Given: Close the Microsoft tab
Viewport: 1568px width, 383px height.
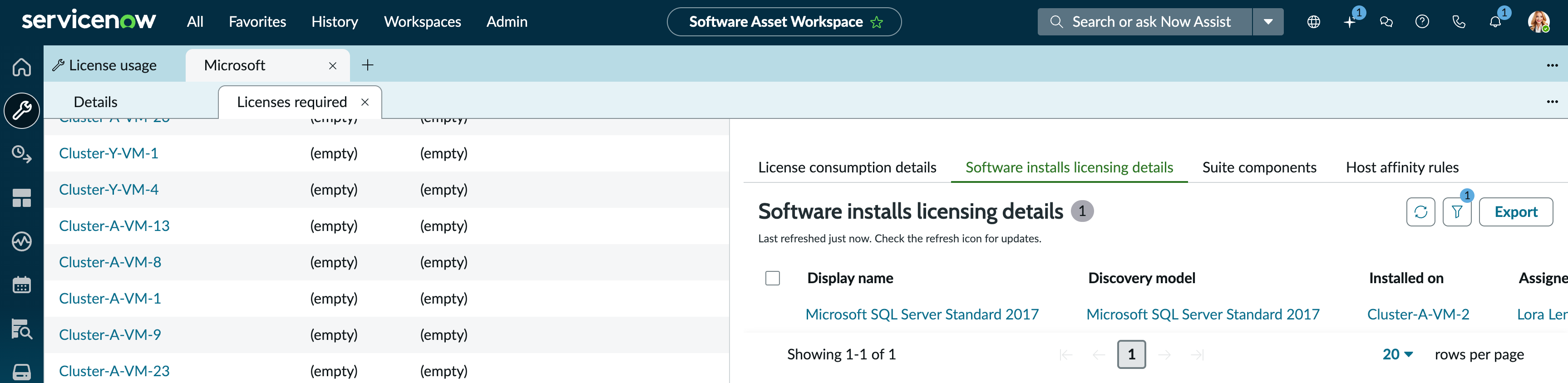Looking at the screenshot, I should coord(333,66).
